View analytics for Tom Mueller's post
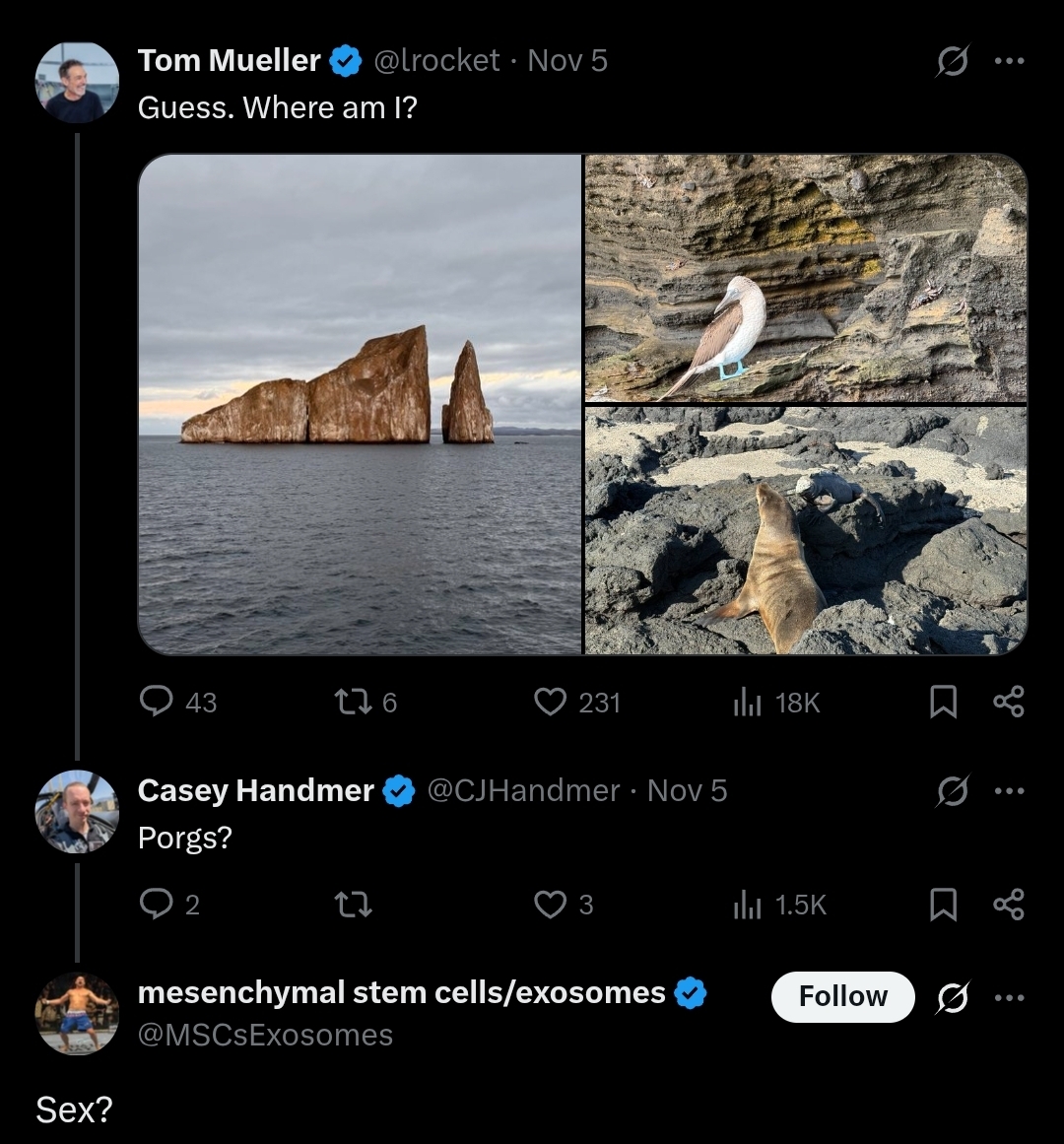Viewport: 1064px width, 1144px height. click(748, 702)
